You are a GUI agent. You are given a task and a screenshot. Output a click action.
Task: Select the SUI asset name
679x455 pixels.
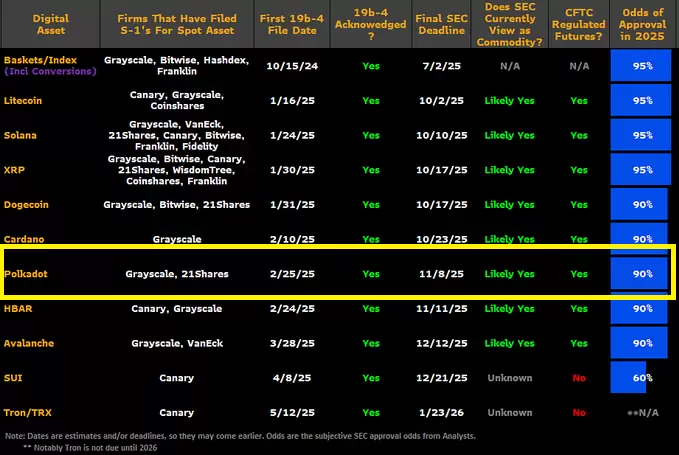pyautogui.click(x=13, y=378)
